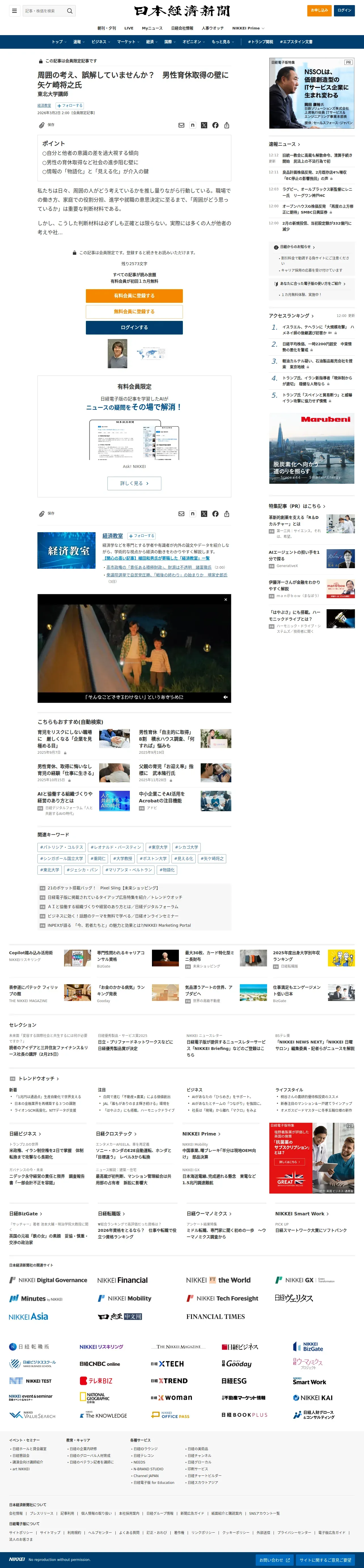
Task: Click お問い合わせ footer button
Action: [274, 1560]
